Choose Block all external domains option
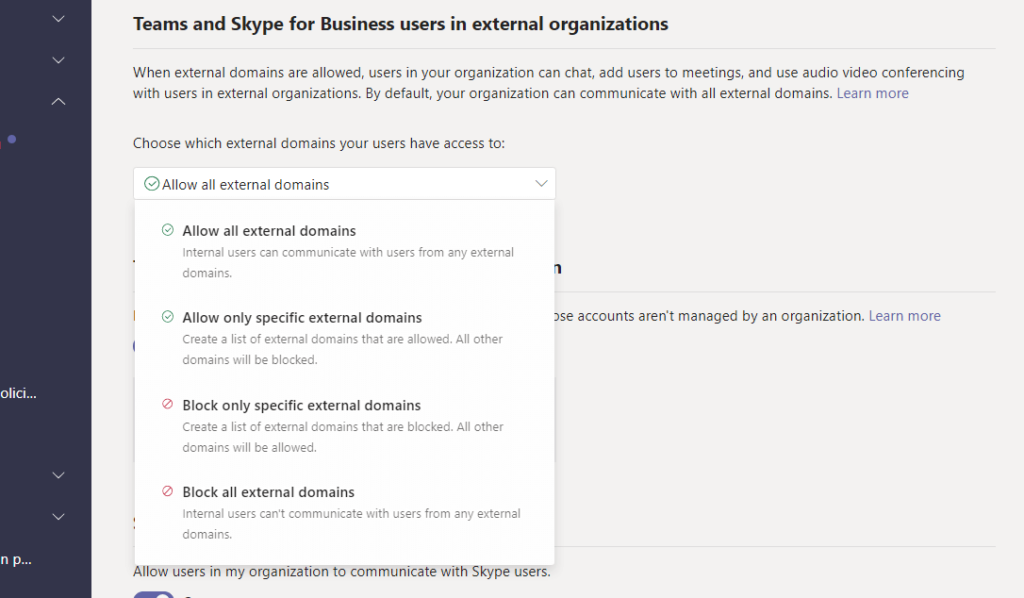 pos(344,512)
